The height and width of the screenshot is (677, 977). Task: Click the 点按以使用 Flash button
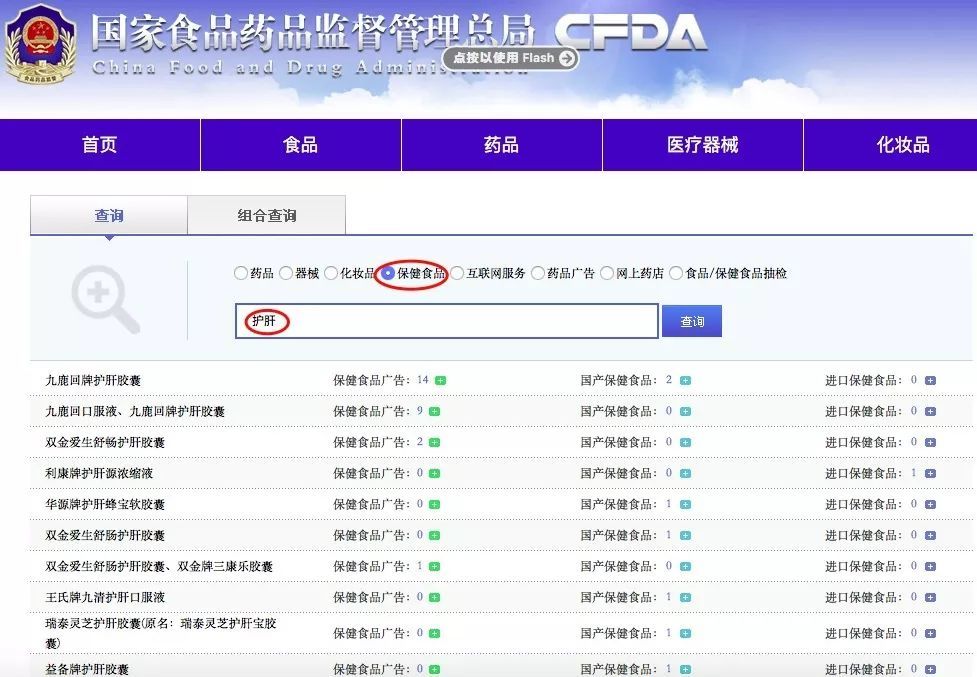click(510, 58)
